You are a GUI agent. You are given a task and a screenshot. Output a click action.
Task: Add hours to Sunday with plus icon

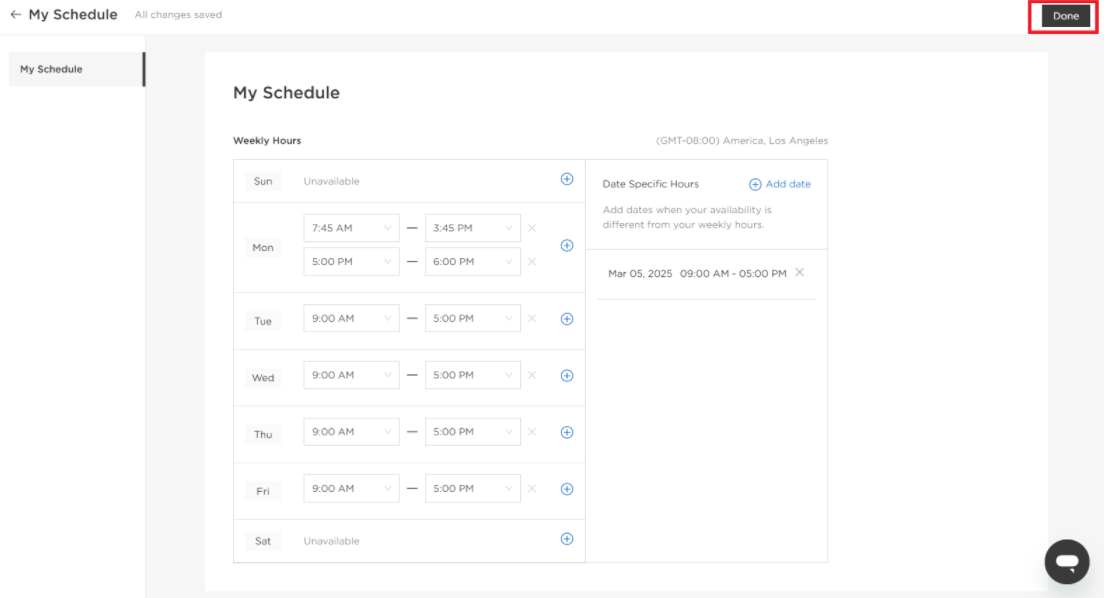click(567, 179)
